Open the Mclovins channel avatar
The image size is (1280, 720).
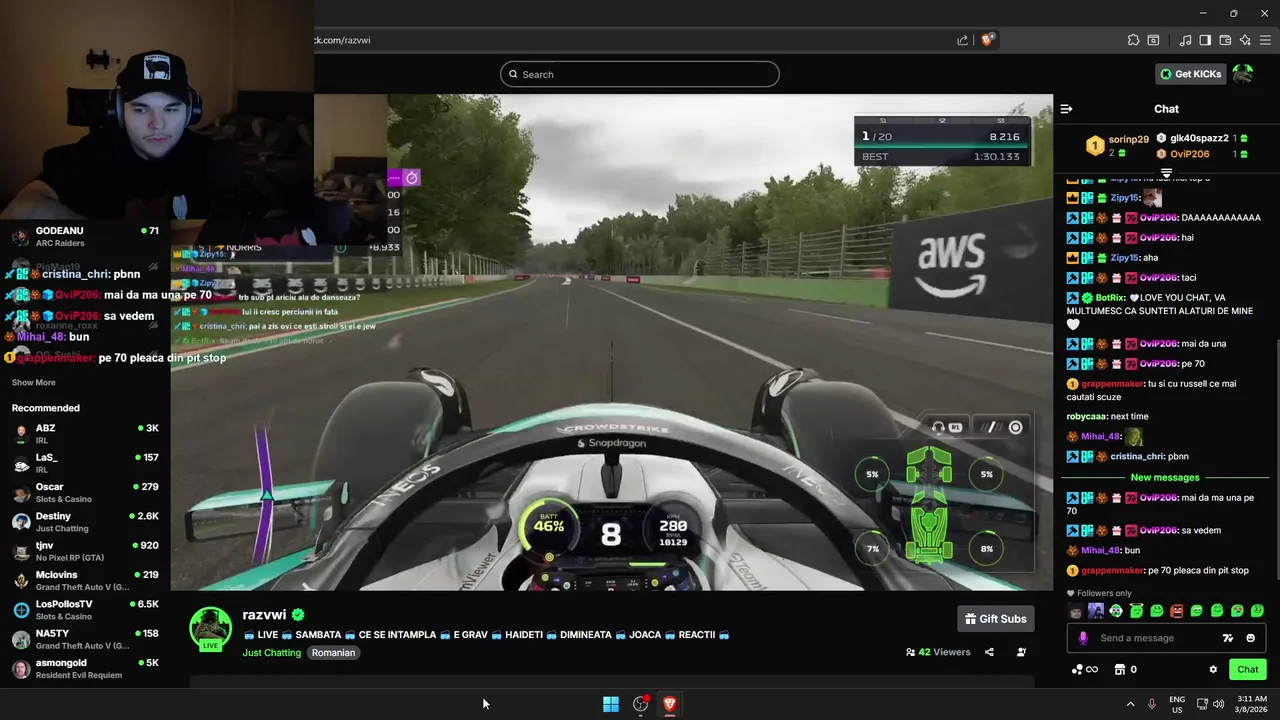21,581
